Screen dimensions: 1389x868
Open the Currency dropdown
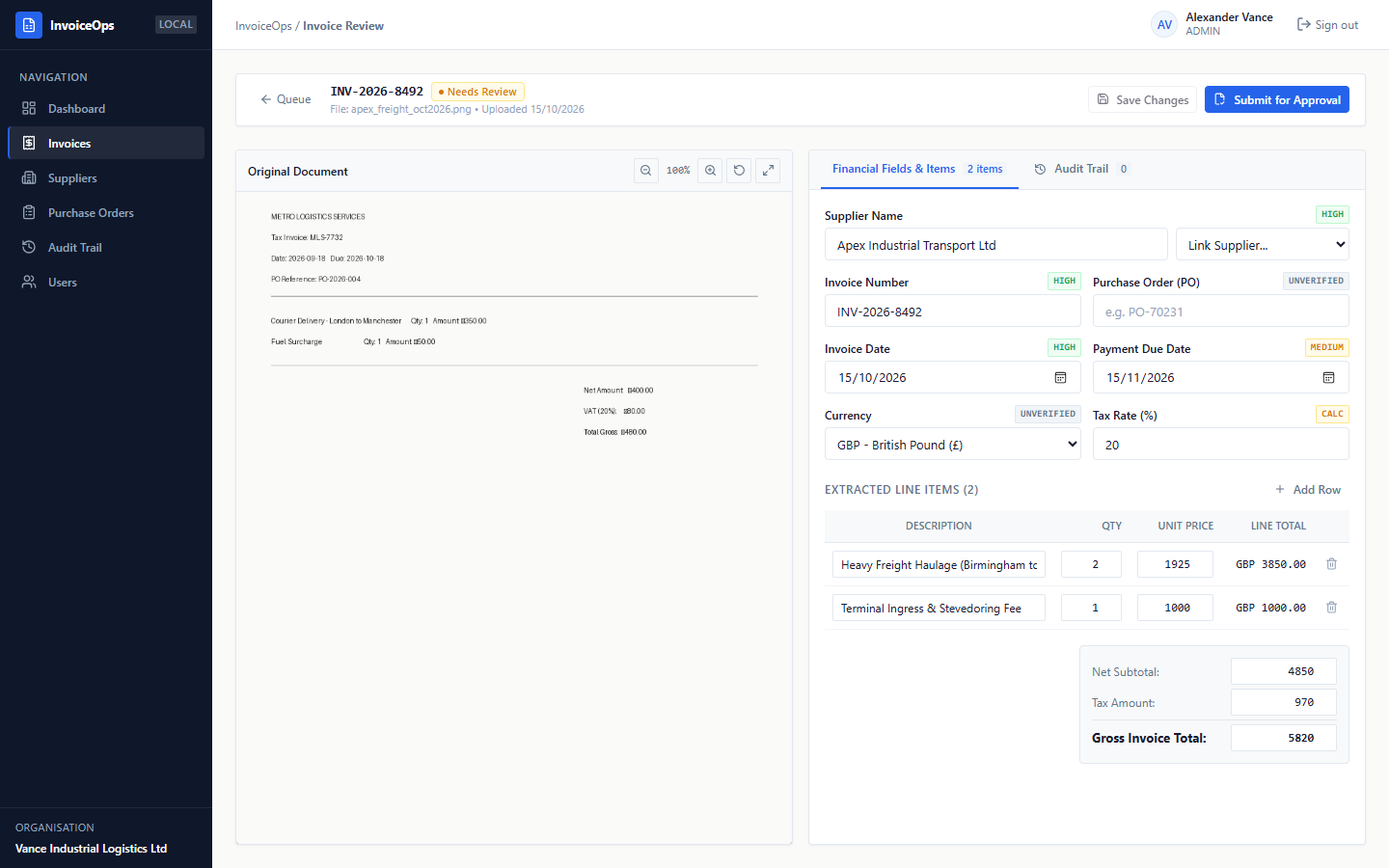[x=953, y=445]
